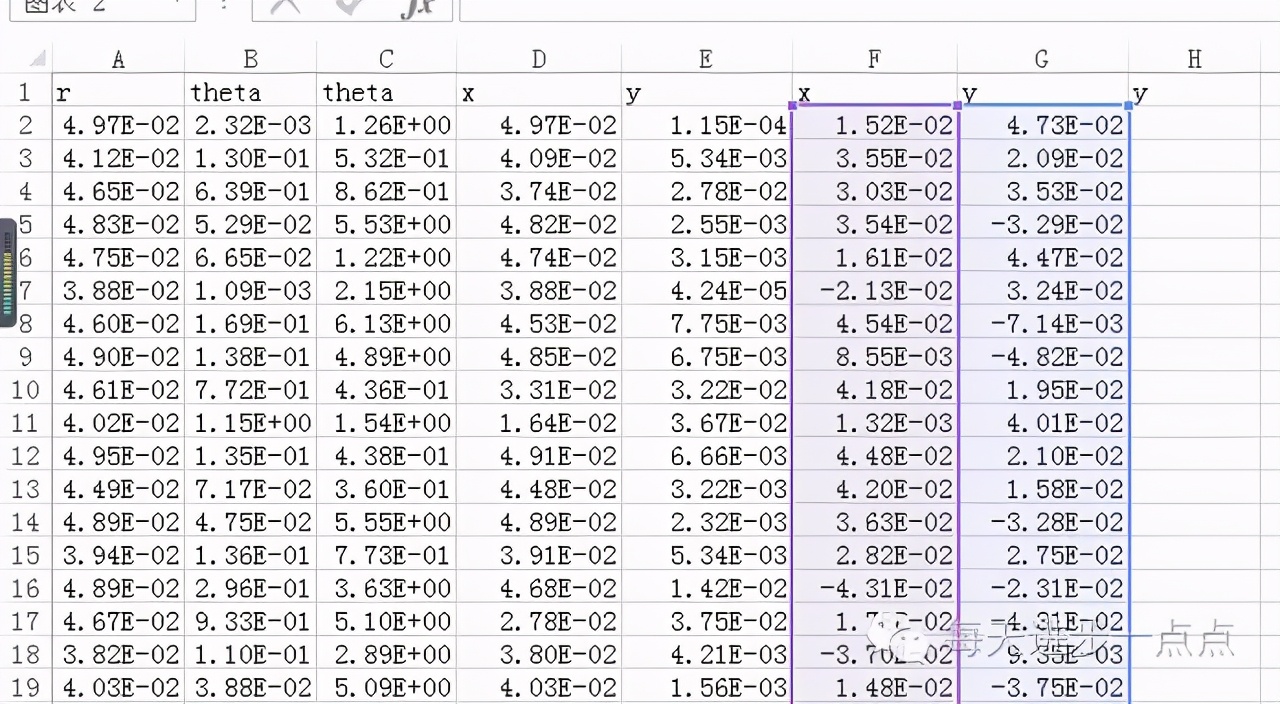Select cell containing 7.17E-02
This screenshot has width=1280, height=704.
[x=250, y=488]
